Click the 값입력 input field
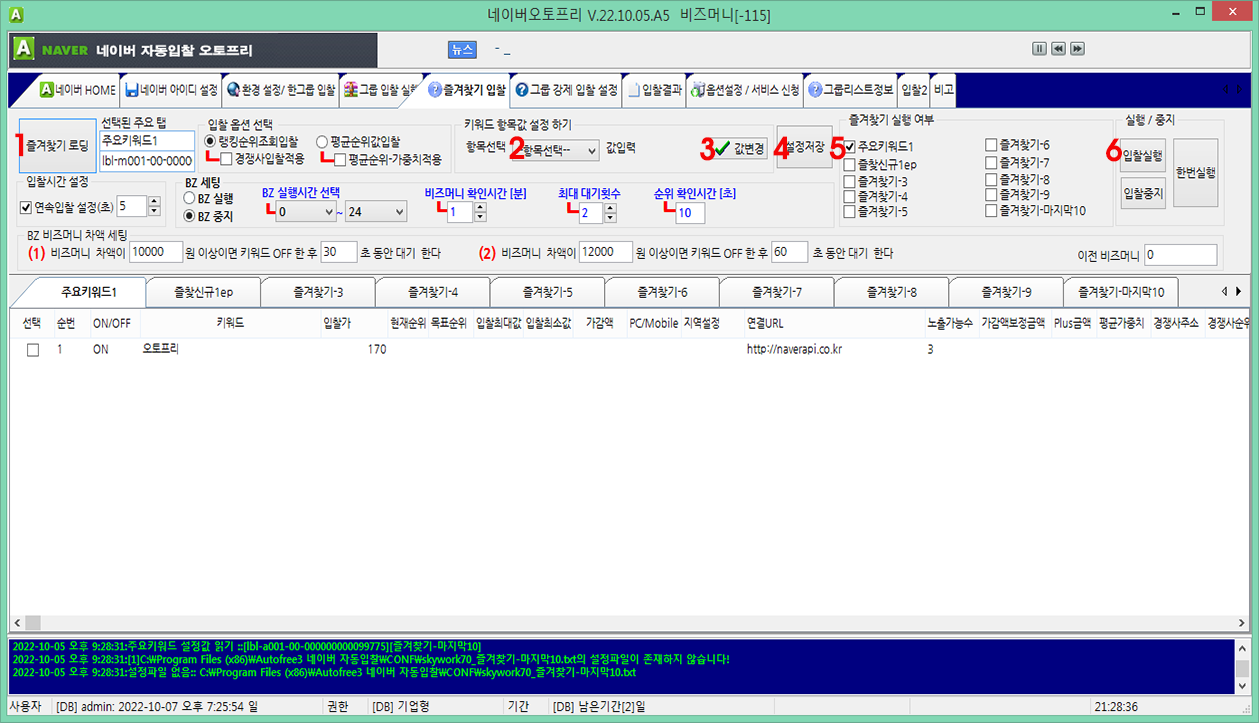 665,150
